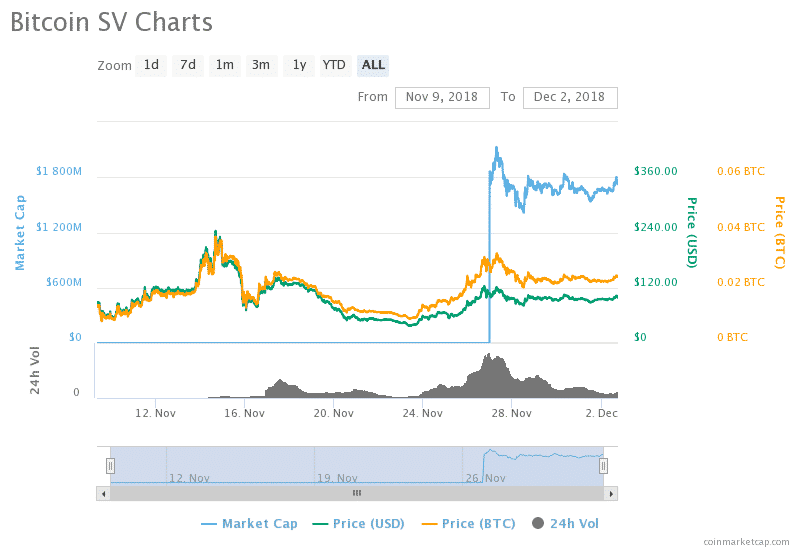Choose the YTD zoom option
The image size is (800, 550).
pos(335,65)
